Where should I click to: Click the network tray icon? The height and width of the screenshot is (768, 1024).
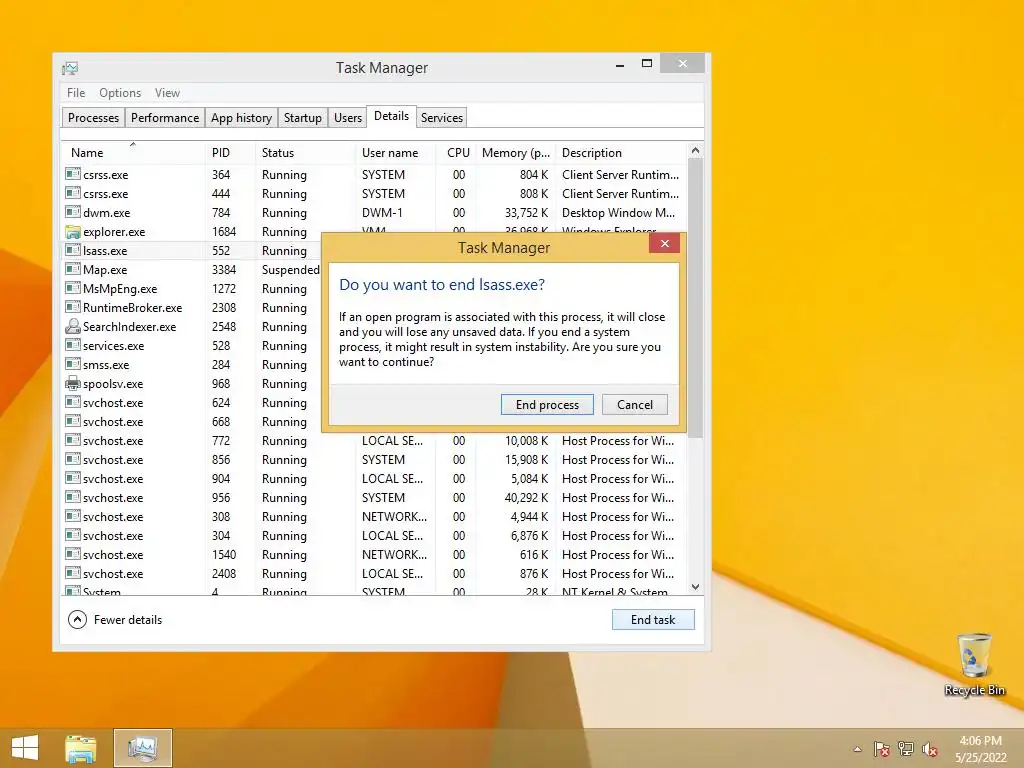[x=905, y=749]
